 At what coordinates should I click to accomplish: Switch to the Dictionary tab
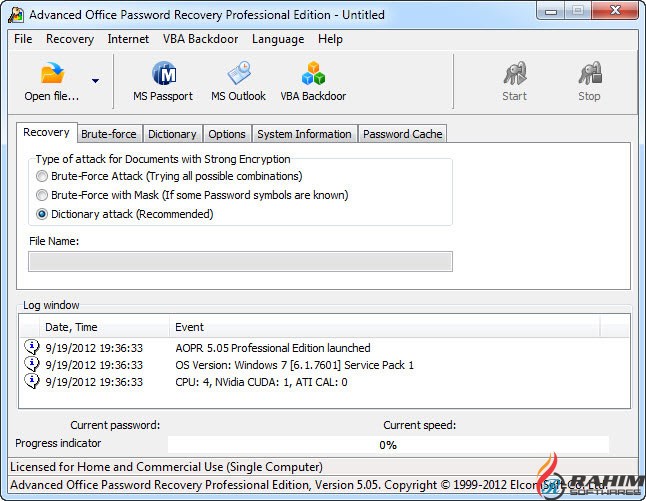click(172, 134)
